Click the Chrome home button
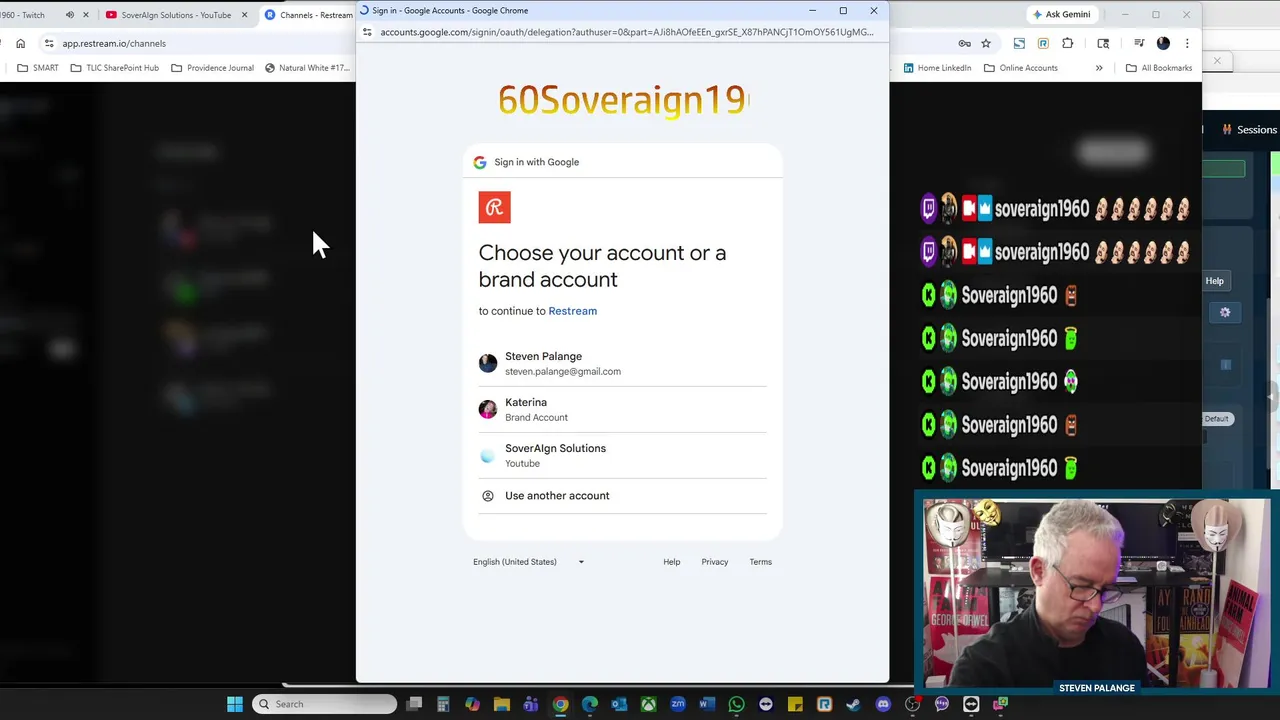Viewport: 1280px width, 720px height. [20, 43]
